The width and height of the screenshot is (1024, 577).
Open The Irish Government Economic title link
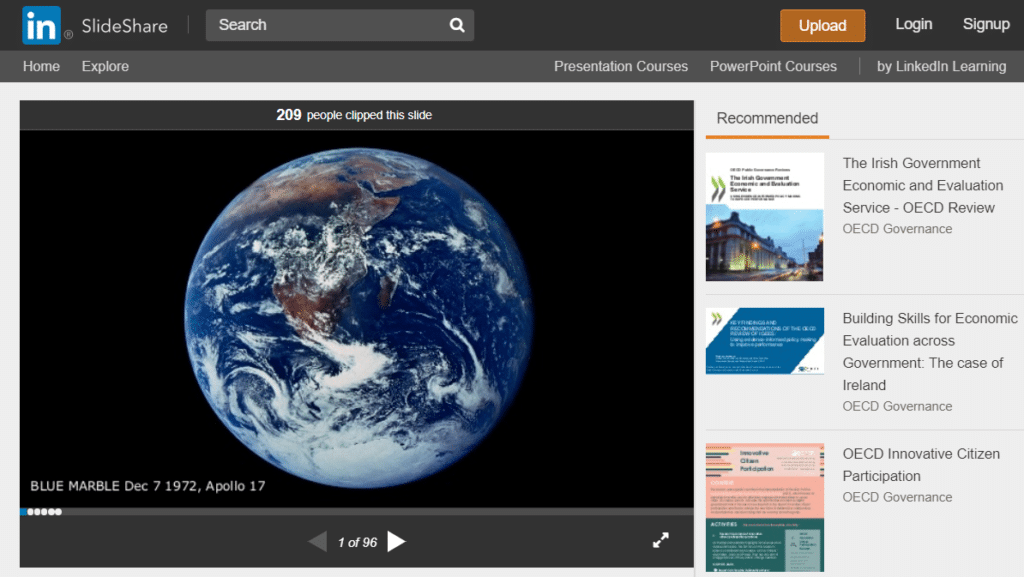[x=922, y=185]
